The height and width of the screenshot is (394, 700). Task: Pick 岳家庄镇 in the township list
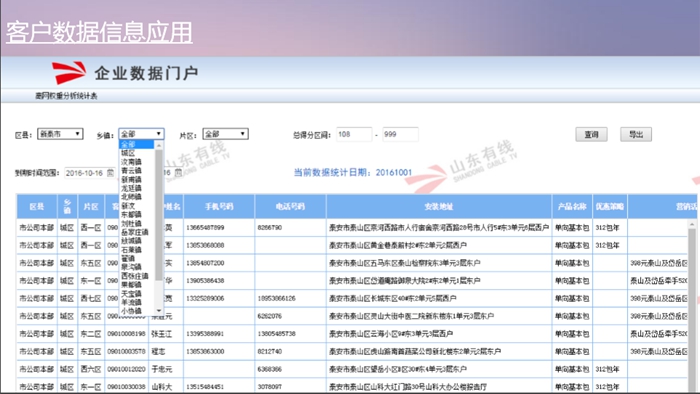click(134, 232)
